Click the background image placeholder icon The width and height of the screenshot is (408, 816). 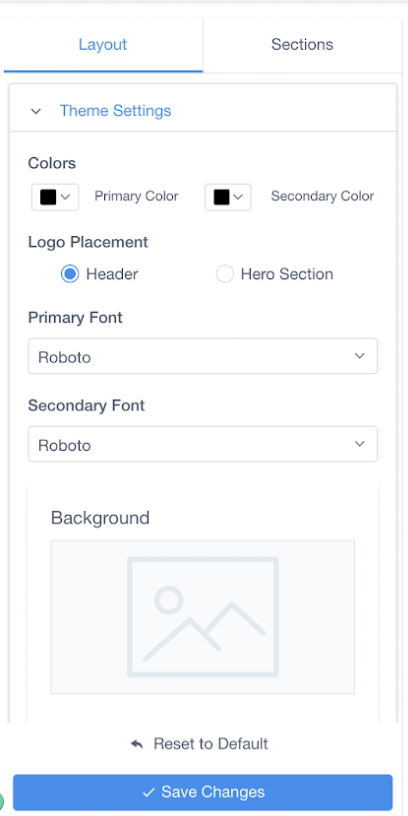coord(202,617)
